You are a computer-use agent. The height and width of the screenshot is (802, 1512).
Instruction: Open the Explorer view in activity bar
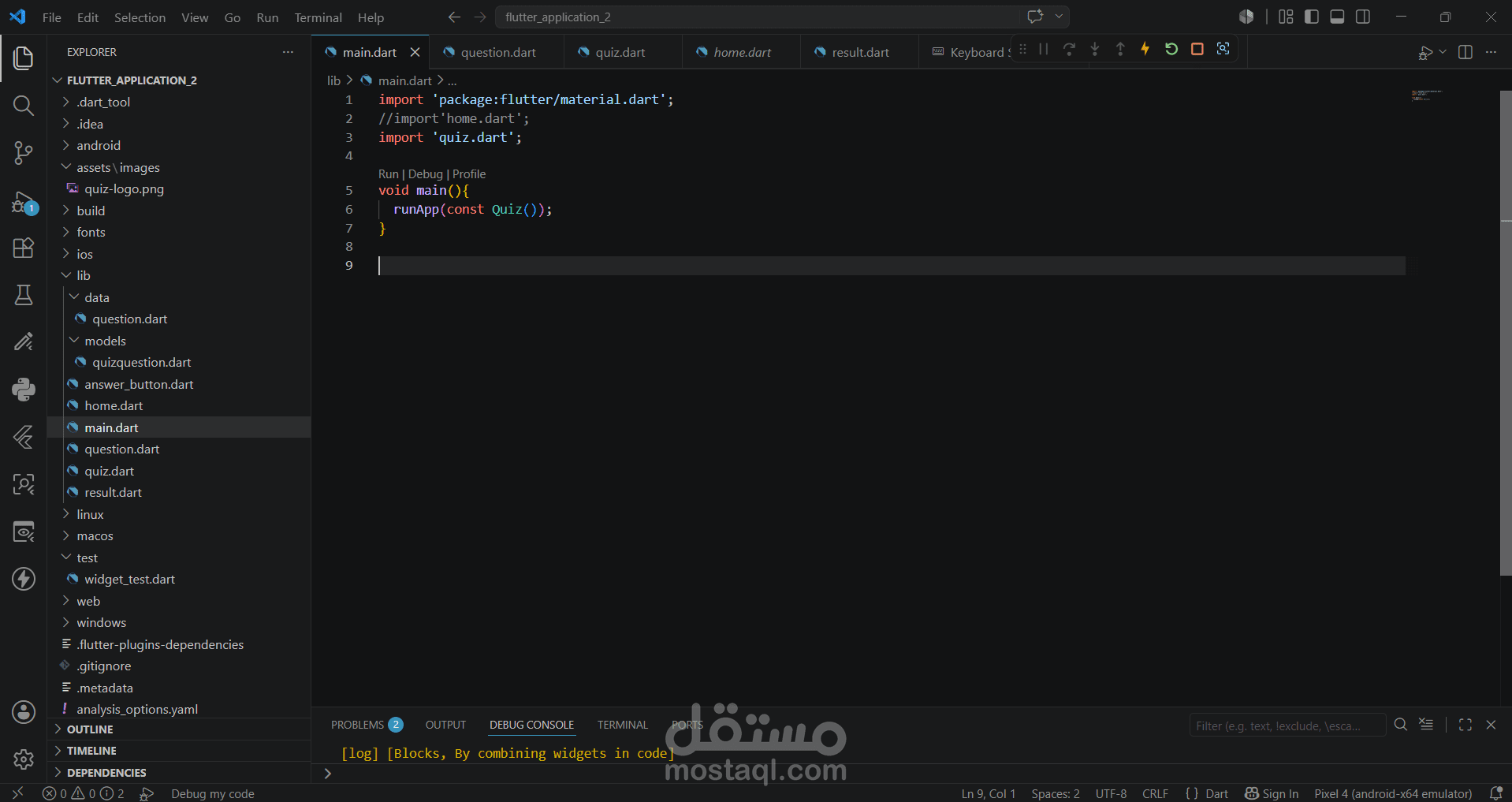pyautogui.click(x=24, y=58)
